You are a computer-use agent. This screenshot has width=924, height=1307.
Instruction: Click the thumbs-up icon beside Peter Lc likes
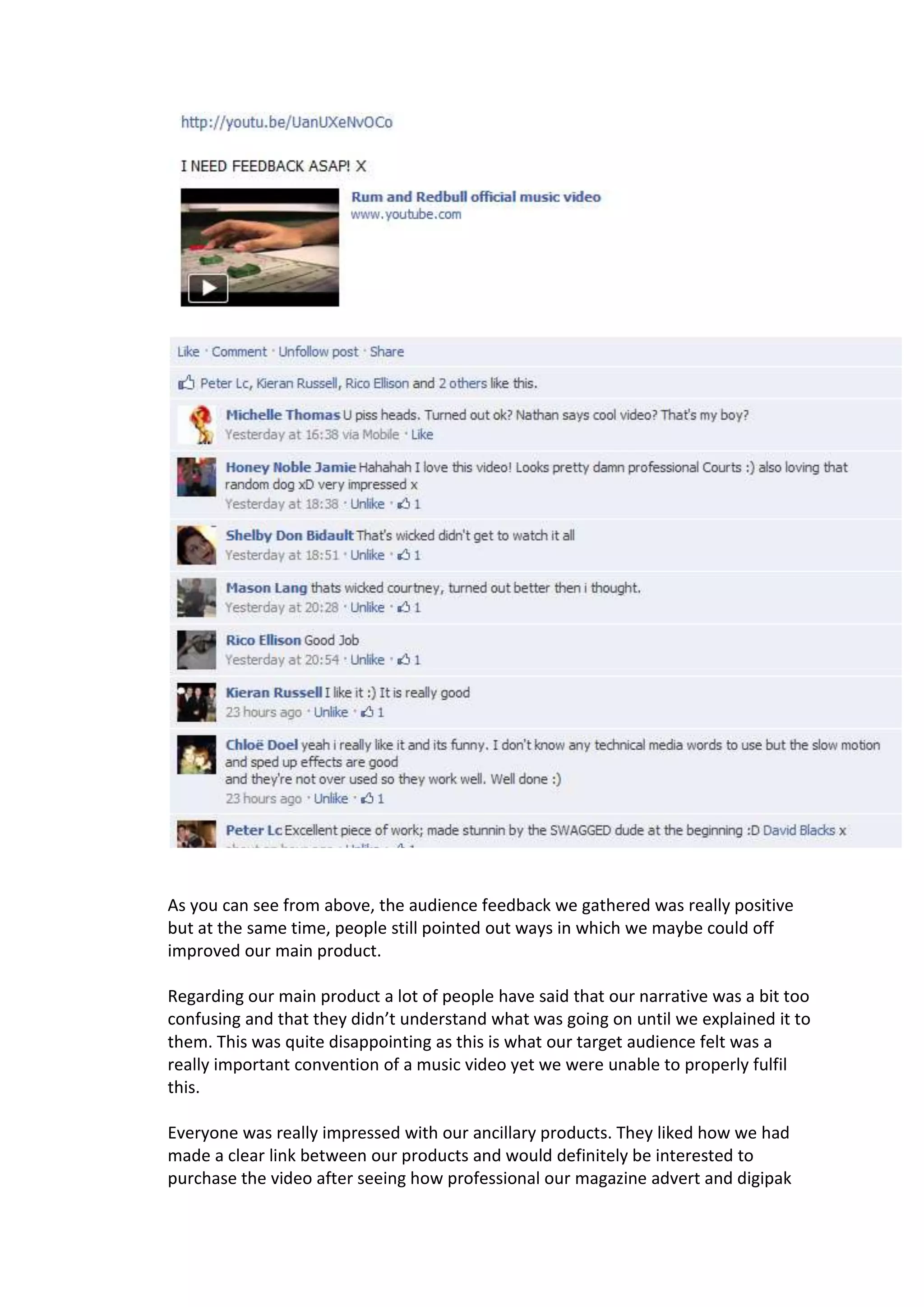click(x=186, y=383)
